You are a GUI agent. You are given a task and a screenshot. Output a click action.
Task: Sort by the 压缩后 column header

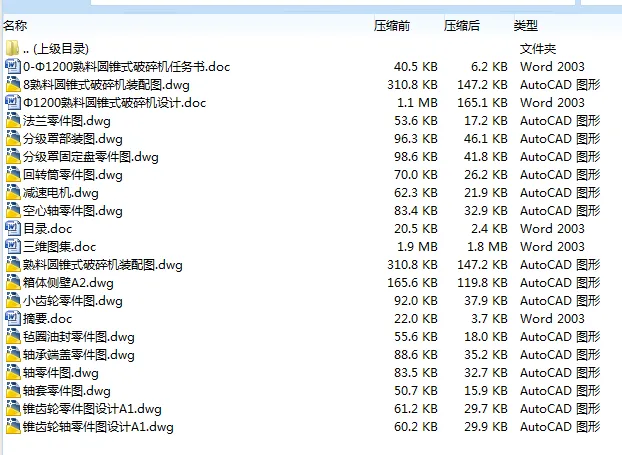462,26
